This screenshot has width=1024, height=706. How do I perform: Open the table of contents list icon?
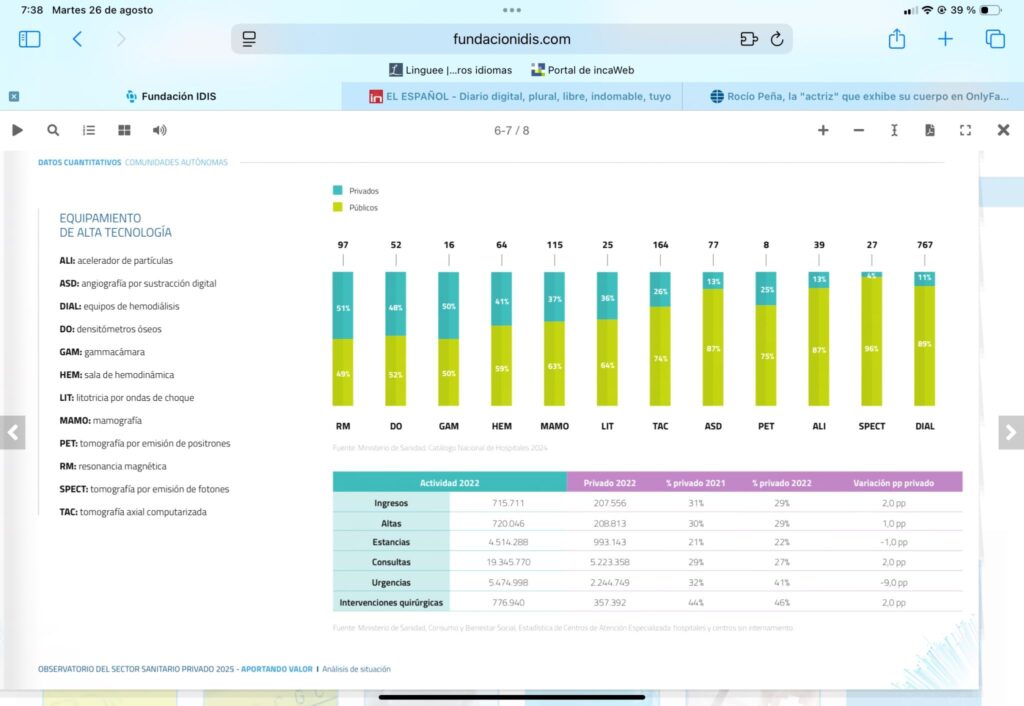coord(89,130)
